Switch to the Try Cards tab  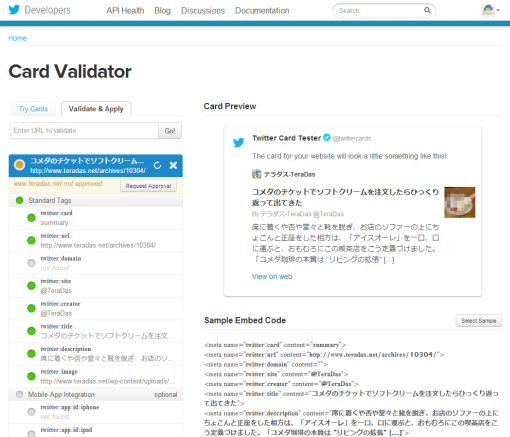(x=33, y=109)
